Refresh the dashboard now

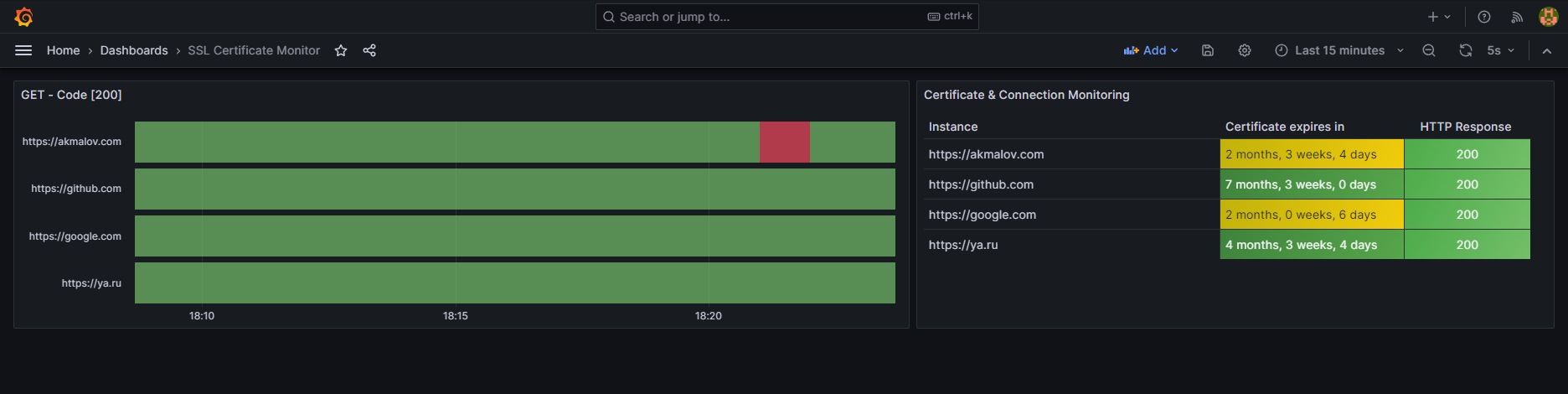[x=1466, y=50]
